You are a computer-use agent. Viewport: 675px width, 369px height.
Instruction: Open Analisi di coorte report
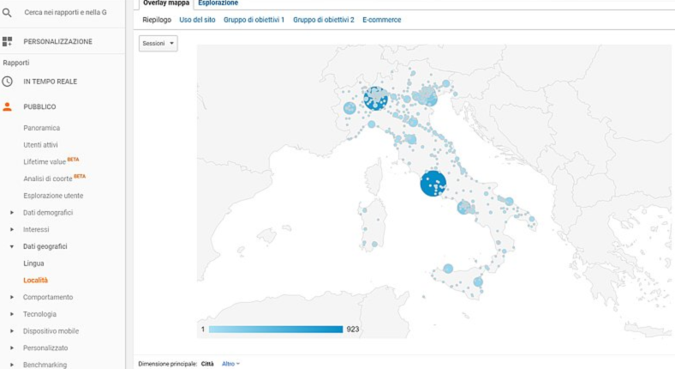pos(48,179)
